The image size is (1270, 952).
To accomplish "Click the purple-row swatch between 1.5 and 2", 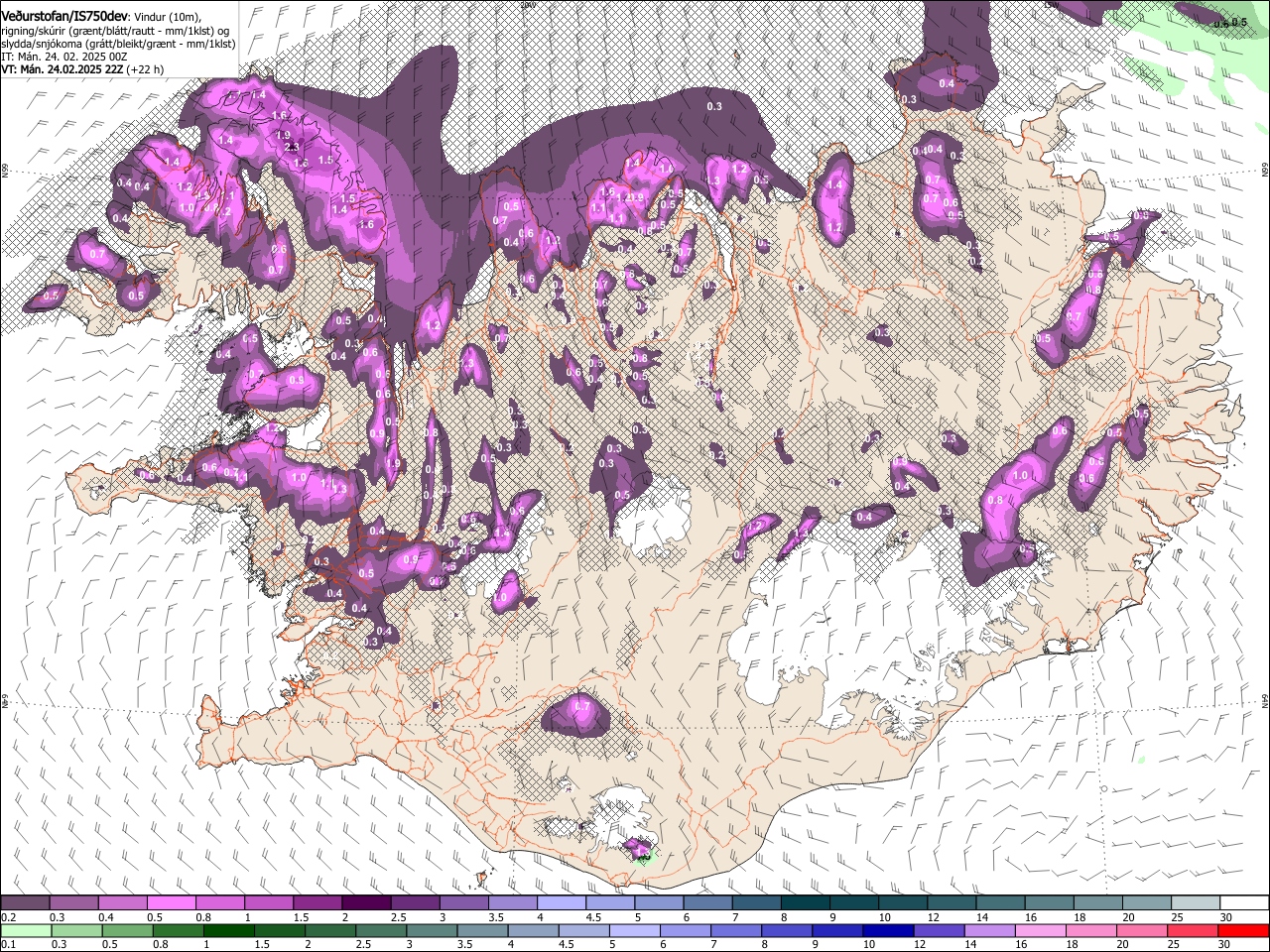I will point(317,902).
